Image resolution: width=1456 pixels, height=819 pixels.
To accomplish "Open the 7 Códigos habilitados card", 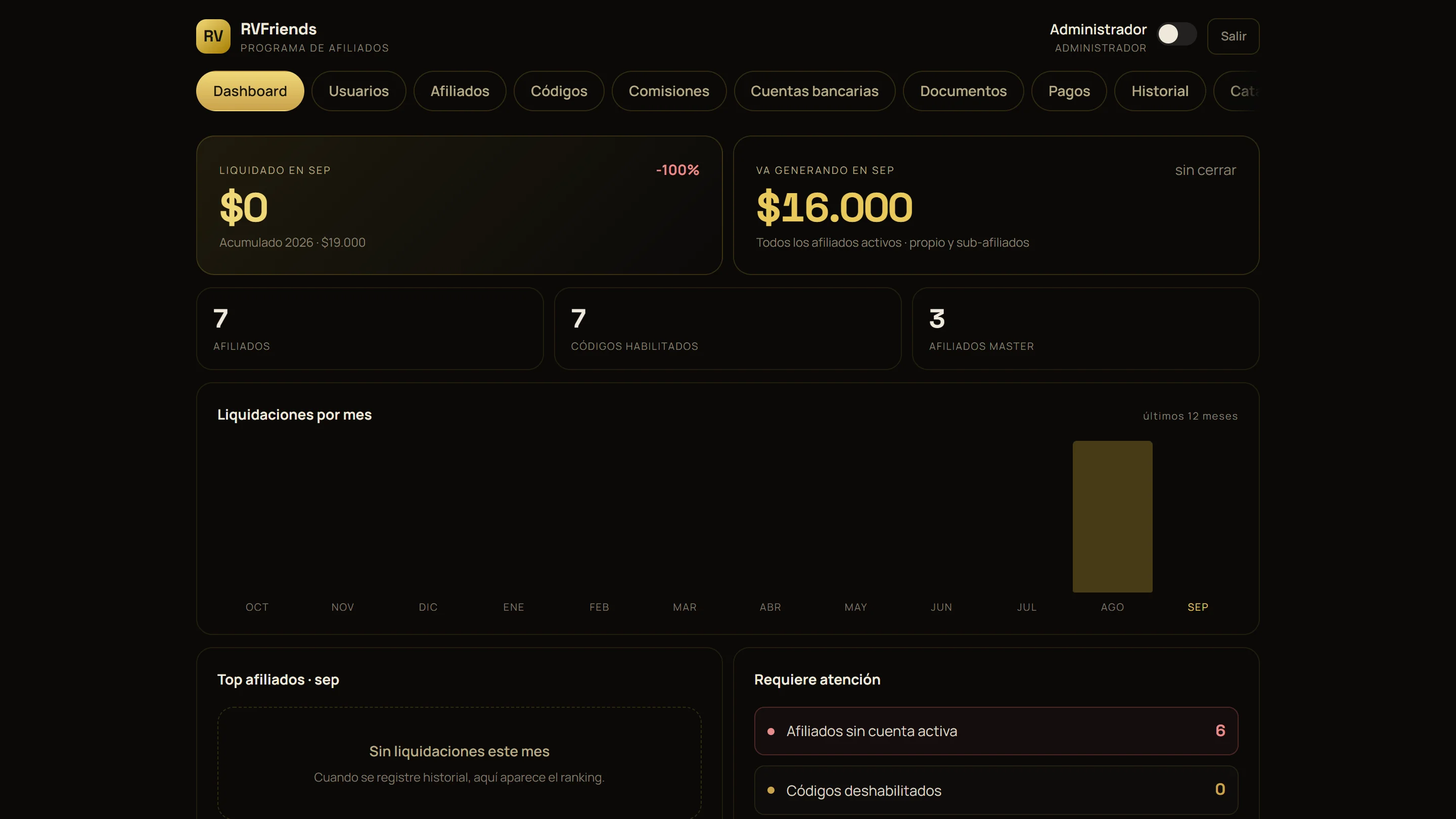I will point(727,329).
